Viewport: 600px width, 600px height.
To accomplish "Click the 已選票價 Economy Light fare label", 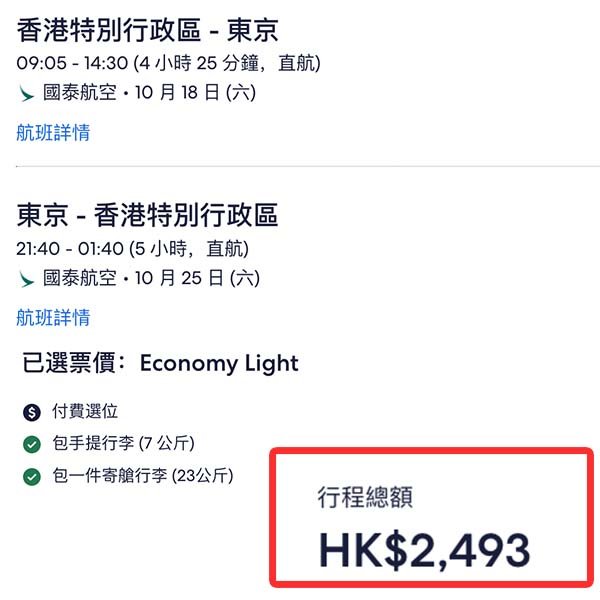I will [x=160, y=363].
